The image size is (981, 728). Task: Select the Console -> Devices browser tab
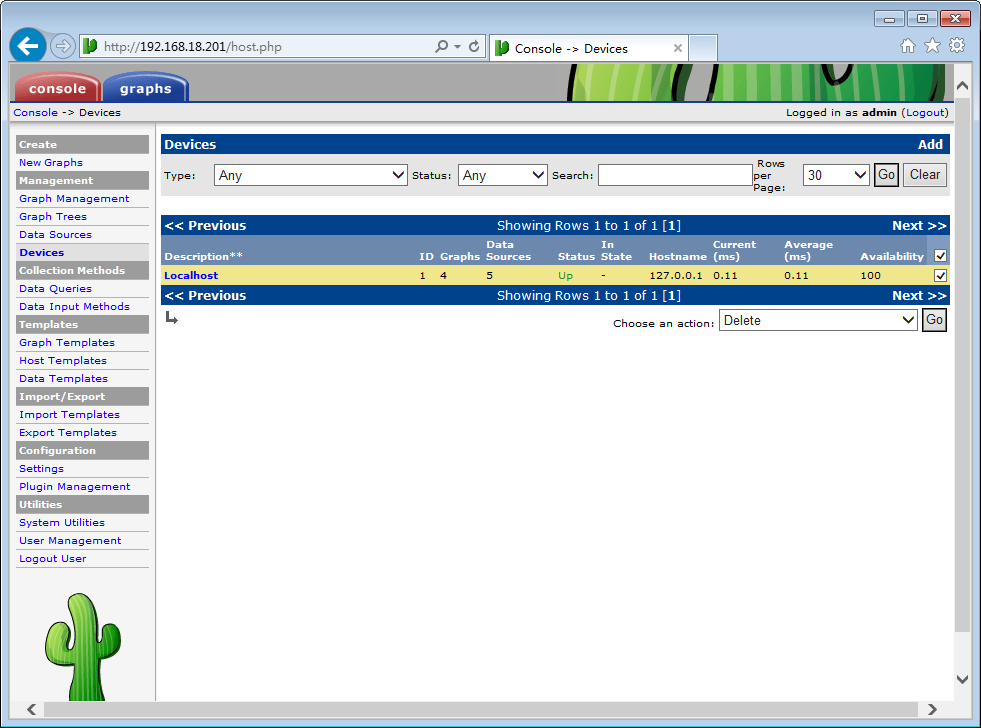coord(589,48)
